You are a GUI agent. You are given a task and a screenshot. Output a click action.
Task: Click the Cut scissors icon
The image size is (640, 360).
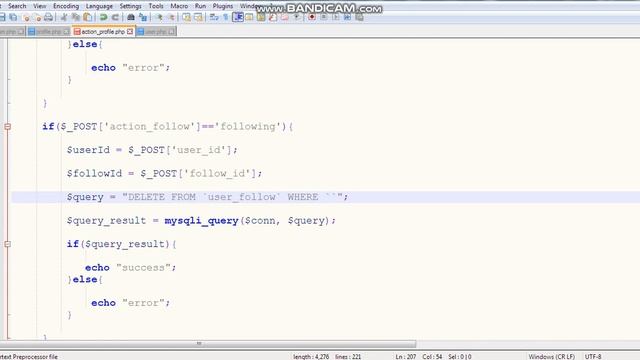click(63, 17)
